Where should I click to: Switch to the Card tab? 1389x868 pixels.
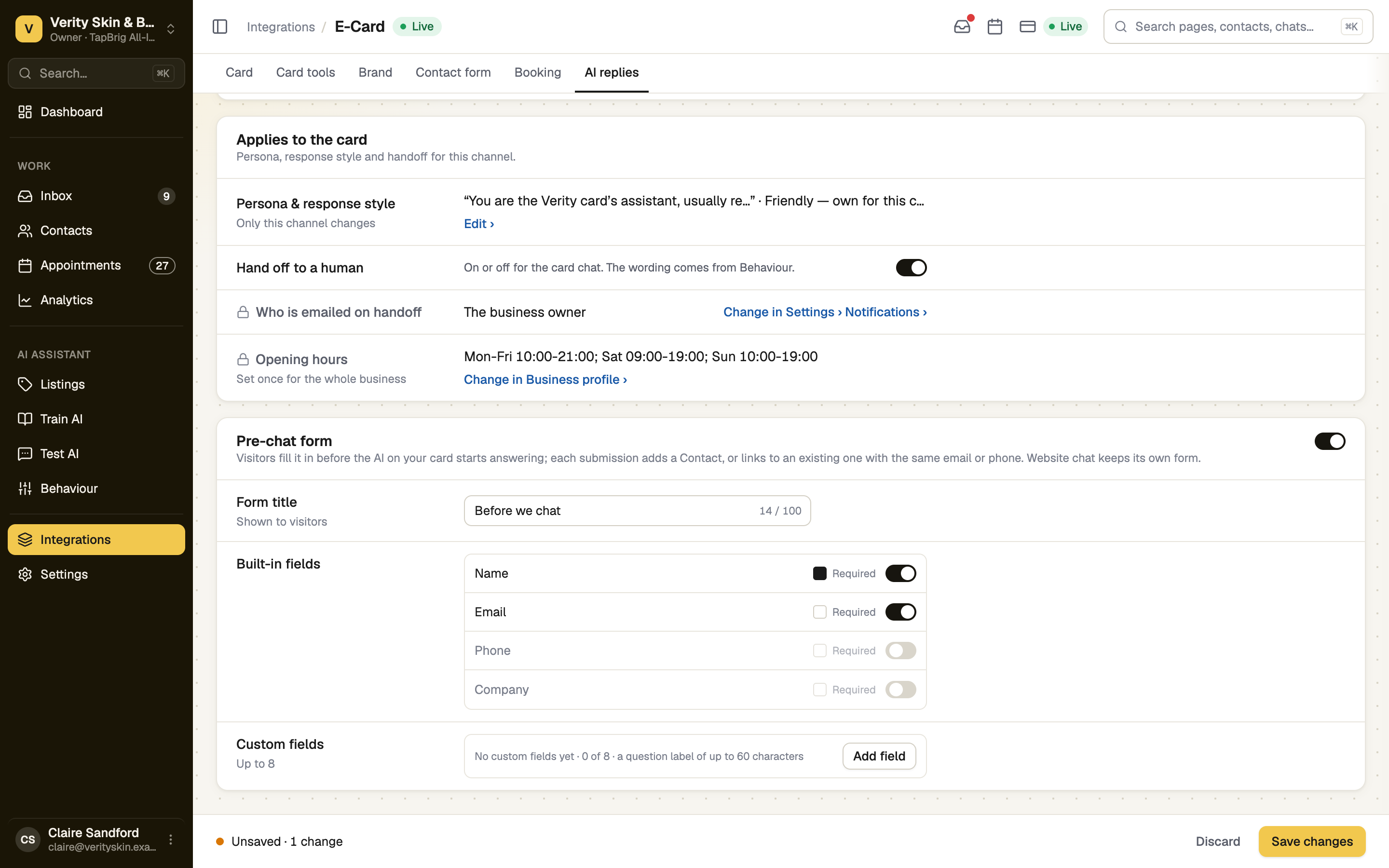tap(239, 72)
